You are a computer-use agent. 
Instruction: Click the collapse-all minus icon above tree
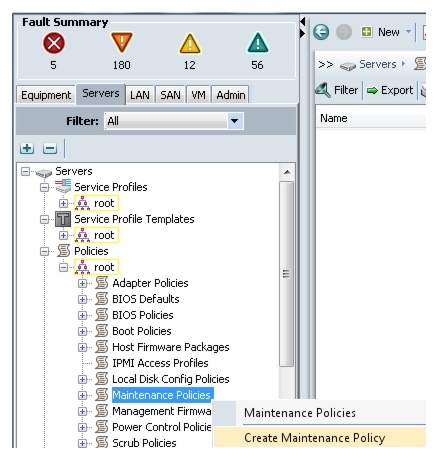tap(50, 148)
